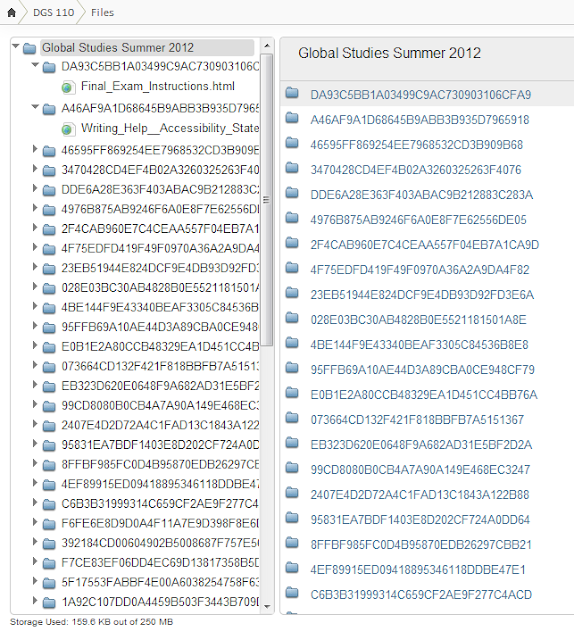Click list folder icon for 95831EA7BDF1403E8D202CF724A0DD64
The height and width of the screenshot is (640, 574).
click(292, 518)
